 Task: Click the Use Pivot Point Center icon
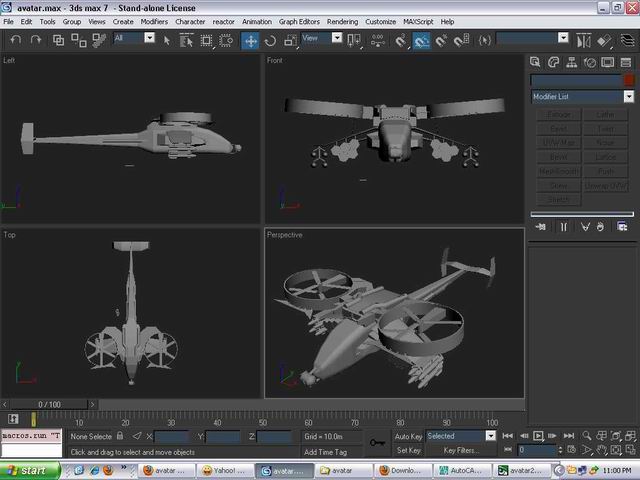coord(353,40)
